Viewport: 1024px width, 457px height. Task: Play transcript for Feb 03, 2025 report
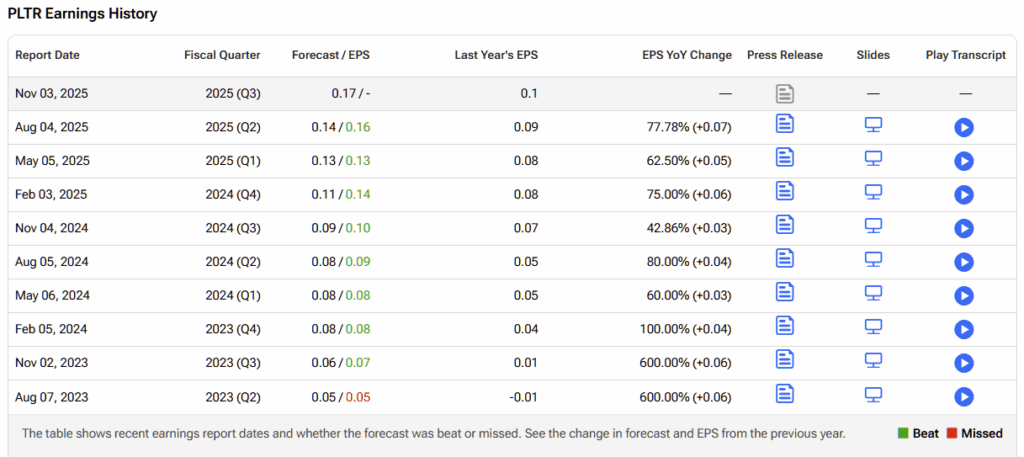coord(964,195)
